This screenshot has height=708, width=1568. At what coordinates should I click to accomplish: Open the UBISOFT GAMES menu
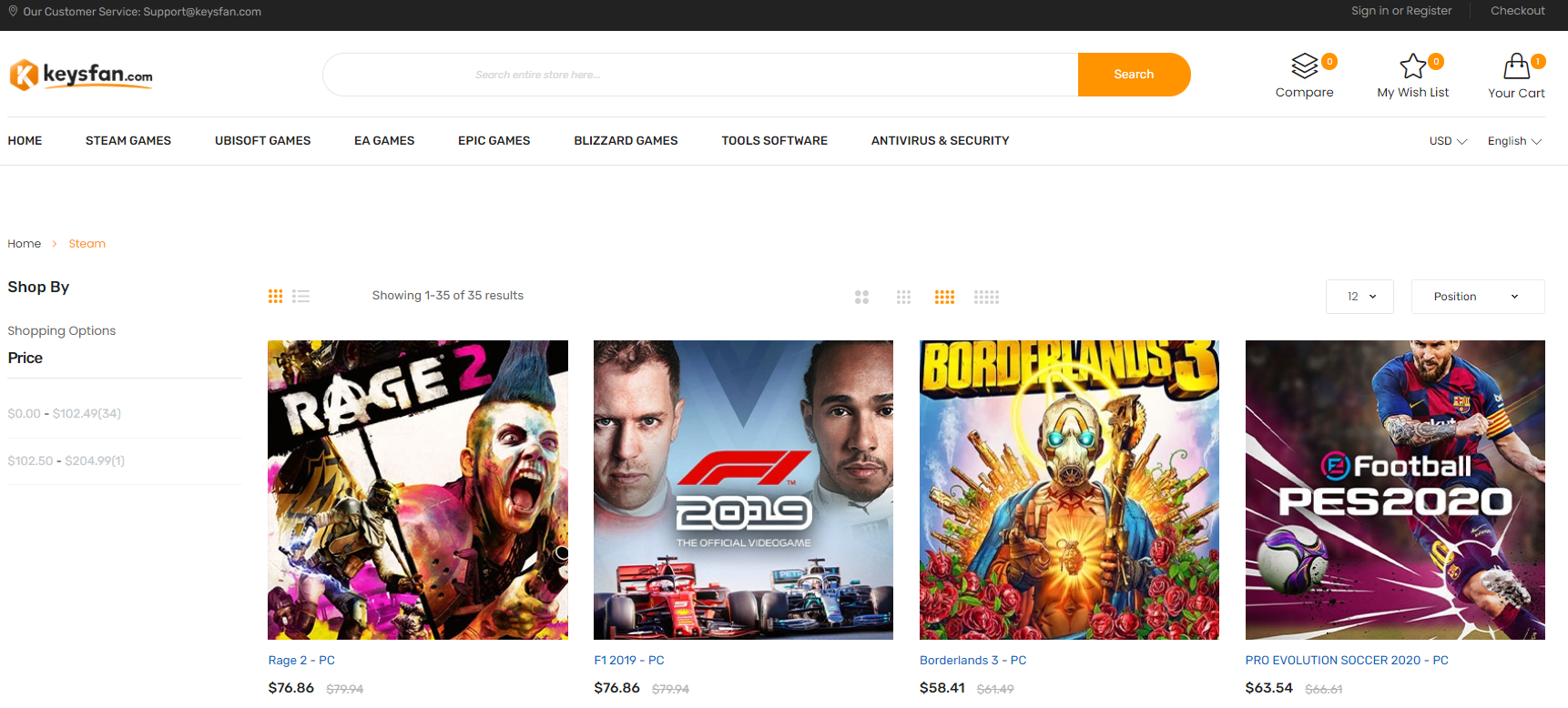262,141
